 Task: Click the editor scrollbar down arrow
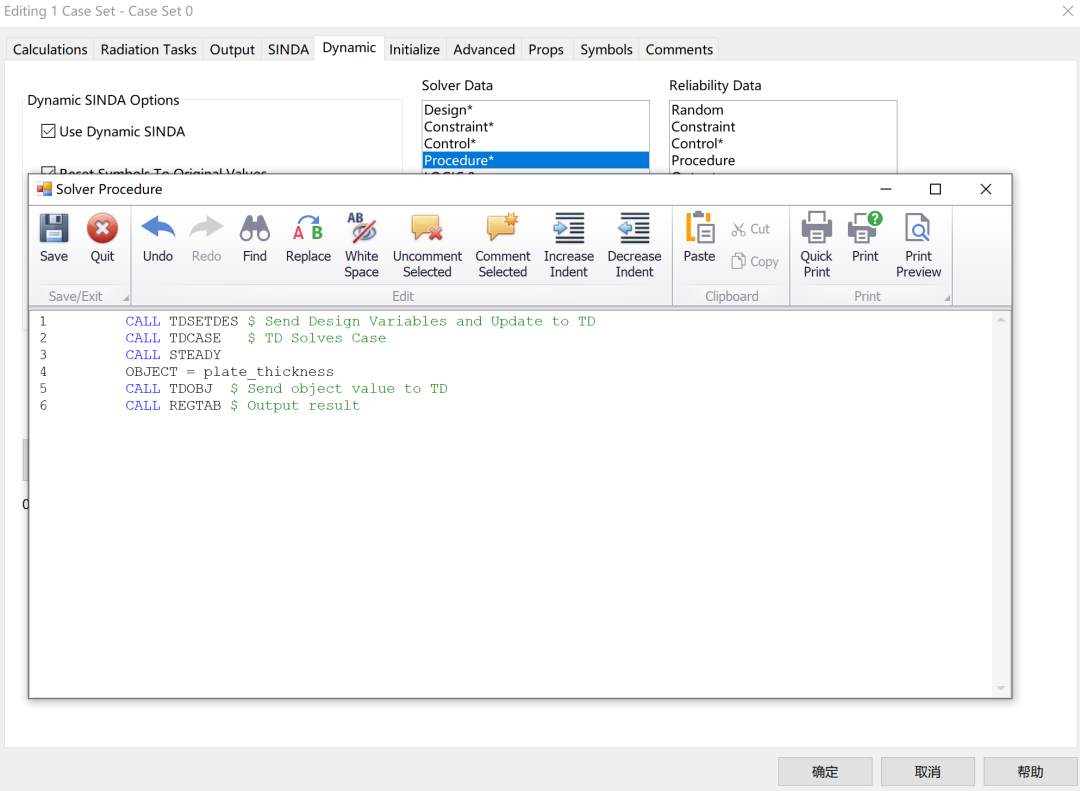[1001, 688]
